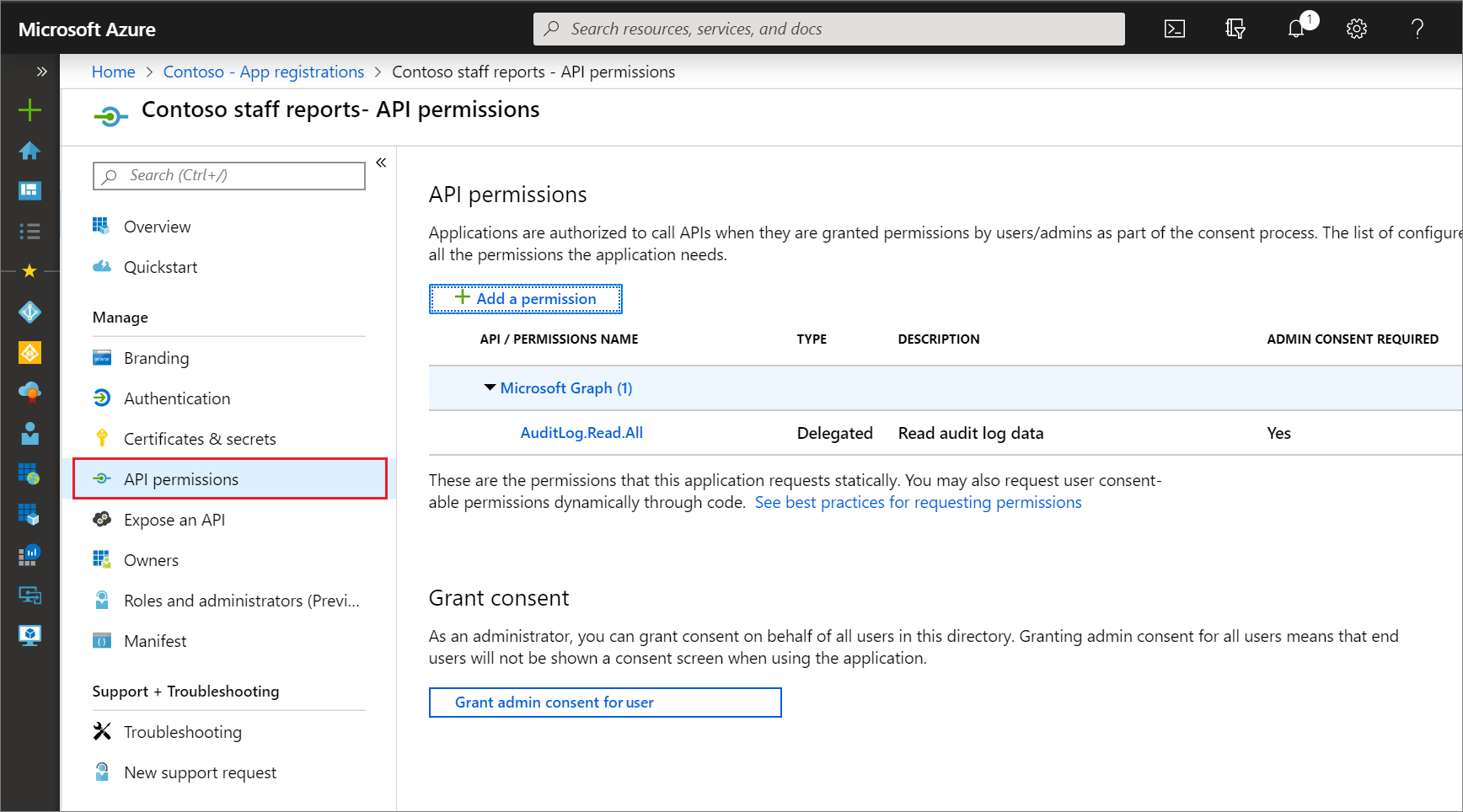Expand the left portal sidebar chevrons
This screenshot has height=812, width=1463.
(x=41, y=72)
